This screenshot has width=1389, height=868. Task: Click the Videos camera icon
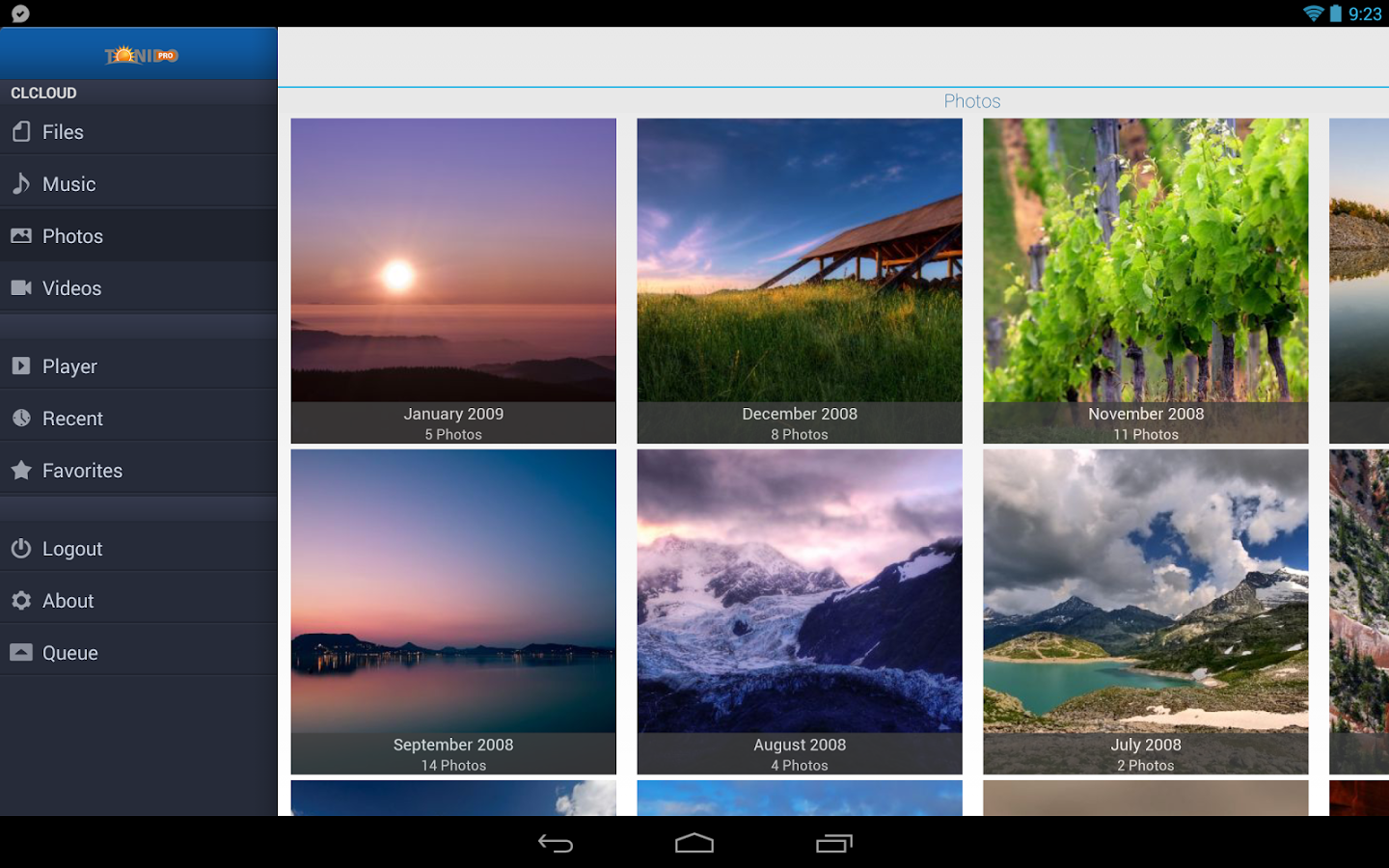click(x=21, y=287)
